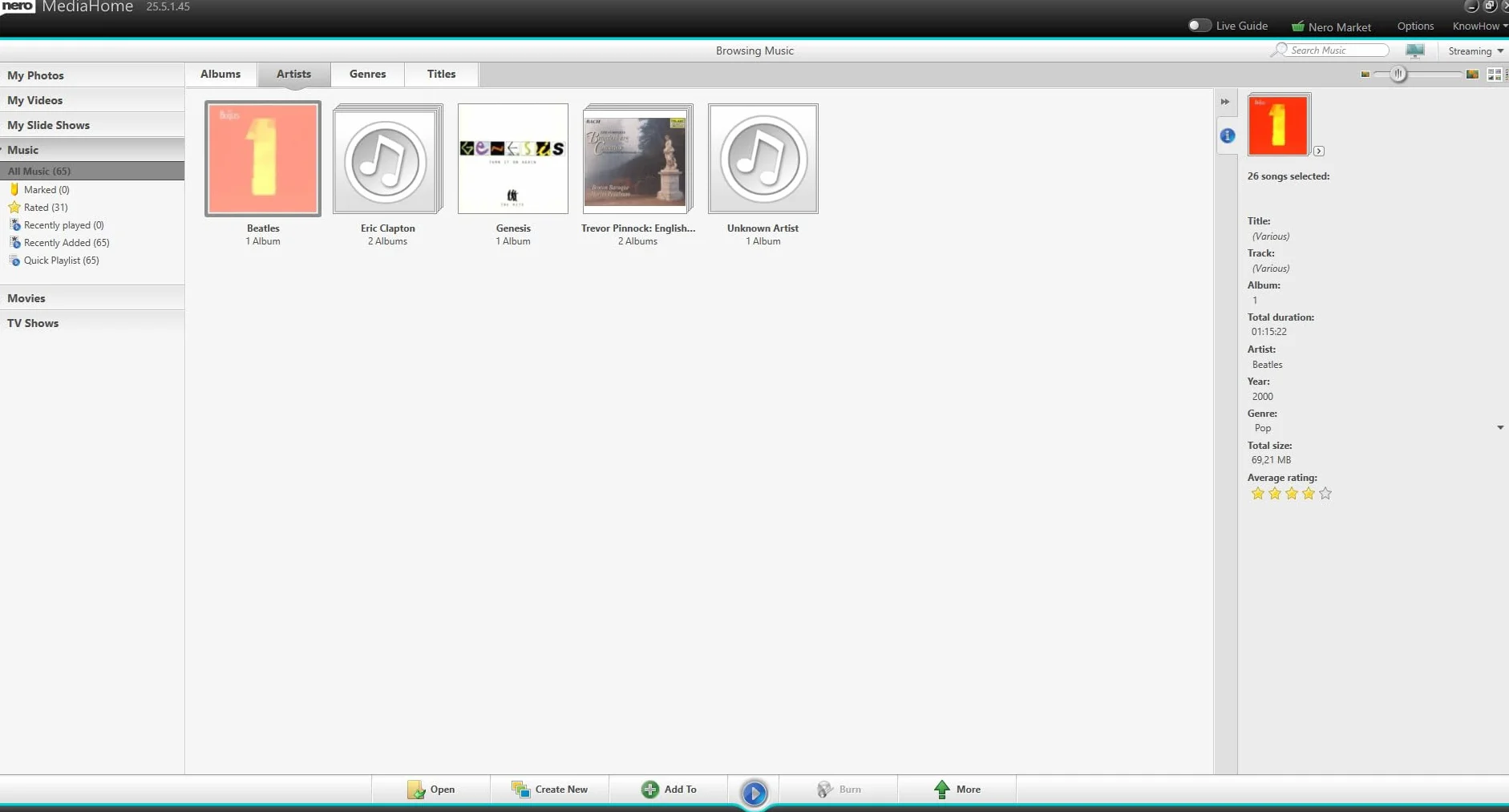
Task: Click the Eric Clapton name label
Action: coord(388,228)
